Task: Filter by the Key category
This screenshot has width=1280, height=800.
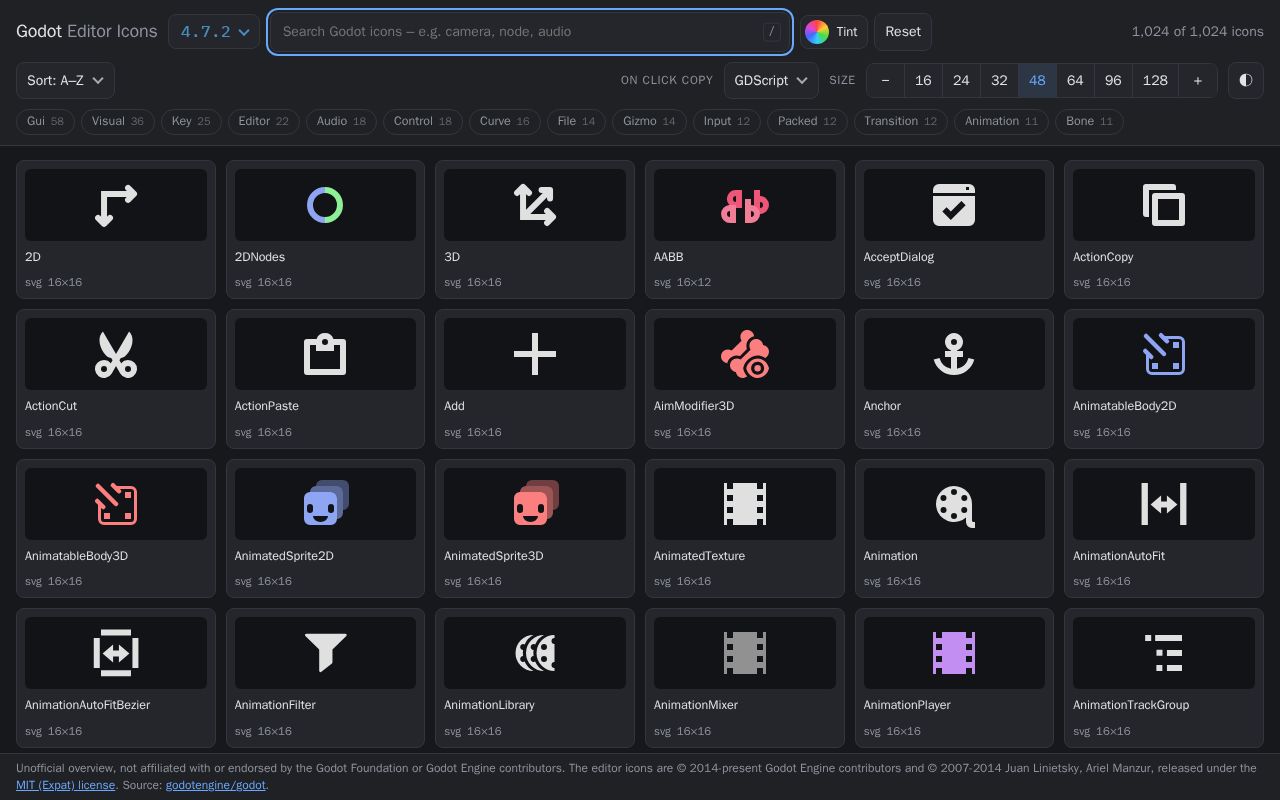Action: [x=191, y=121]
